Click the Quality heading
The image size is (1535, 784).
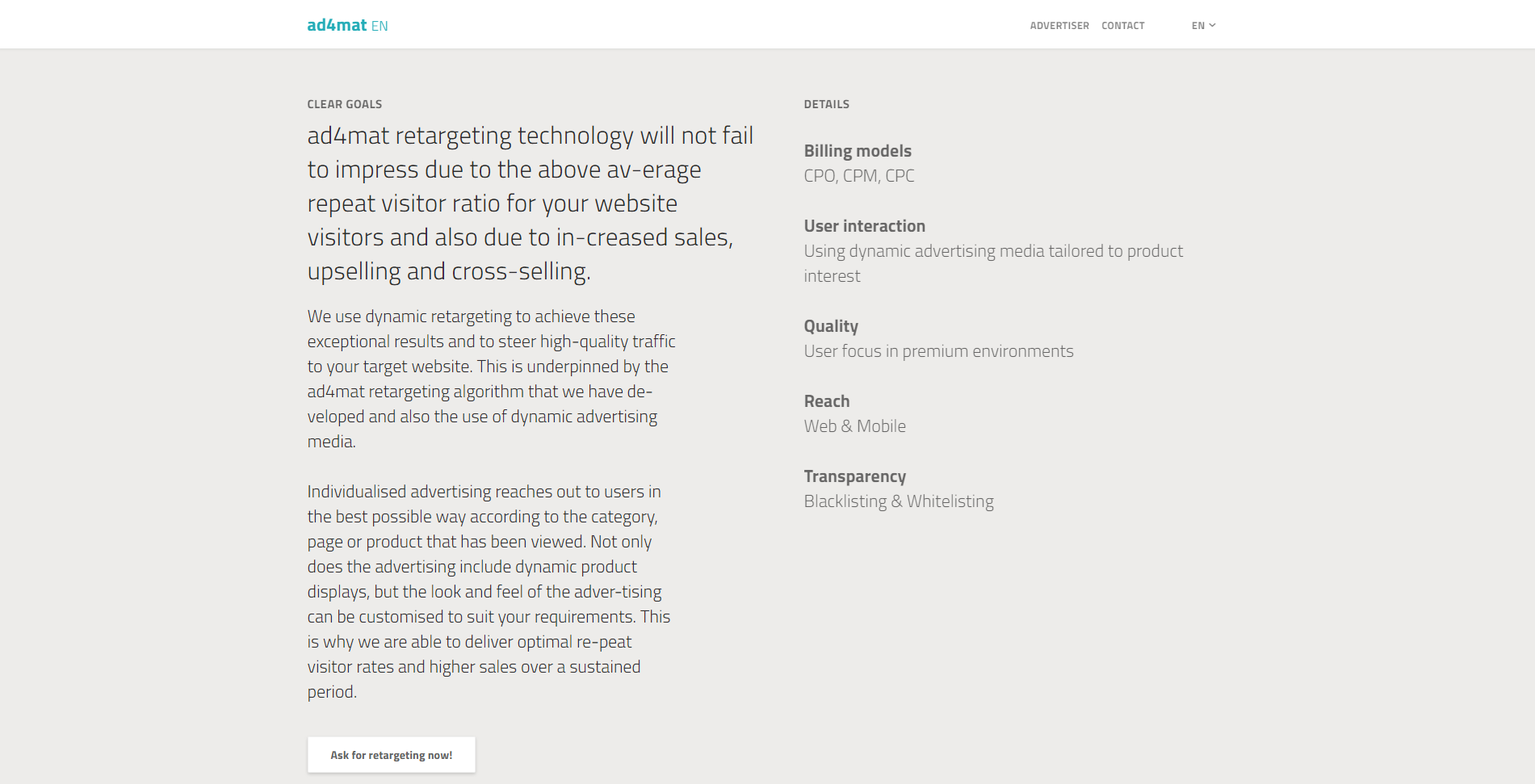(x=831, y=326)
